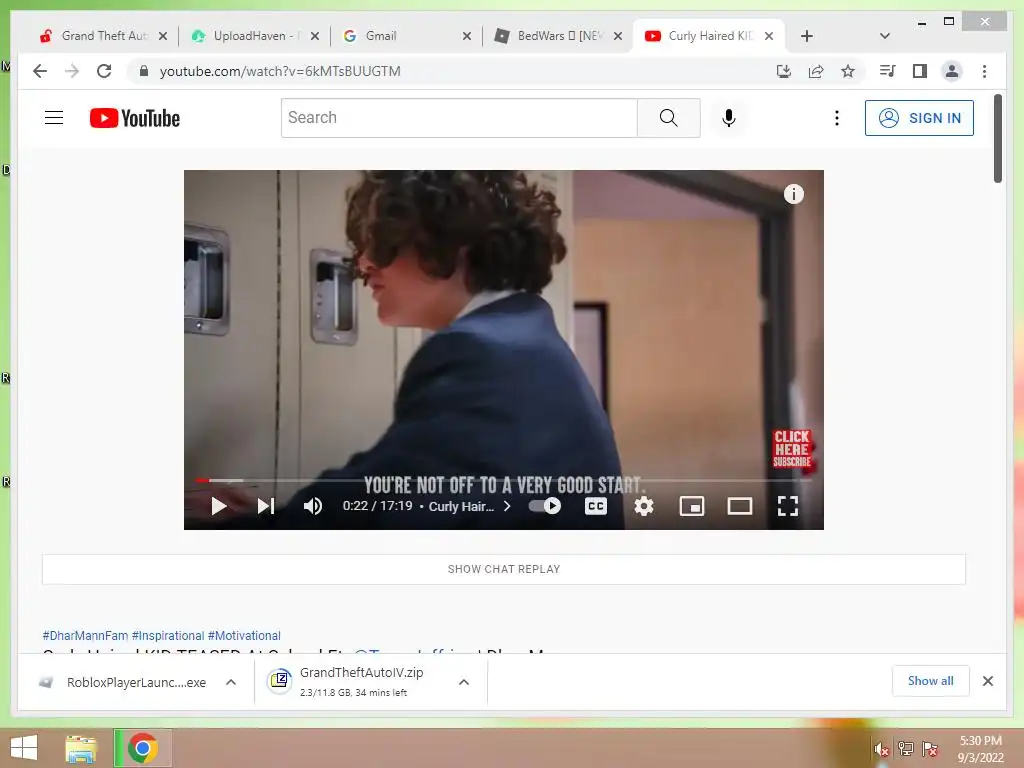Expand the chapter title chevron in player
The width and height of the screenshot is (1024, 768).
click(x=507, y=506)
